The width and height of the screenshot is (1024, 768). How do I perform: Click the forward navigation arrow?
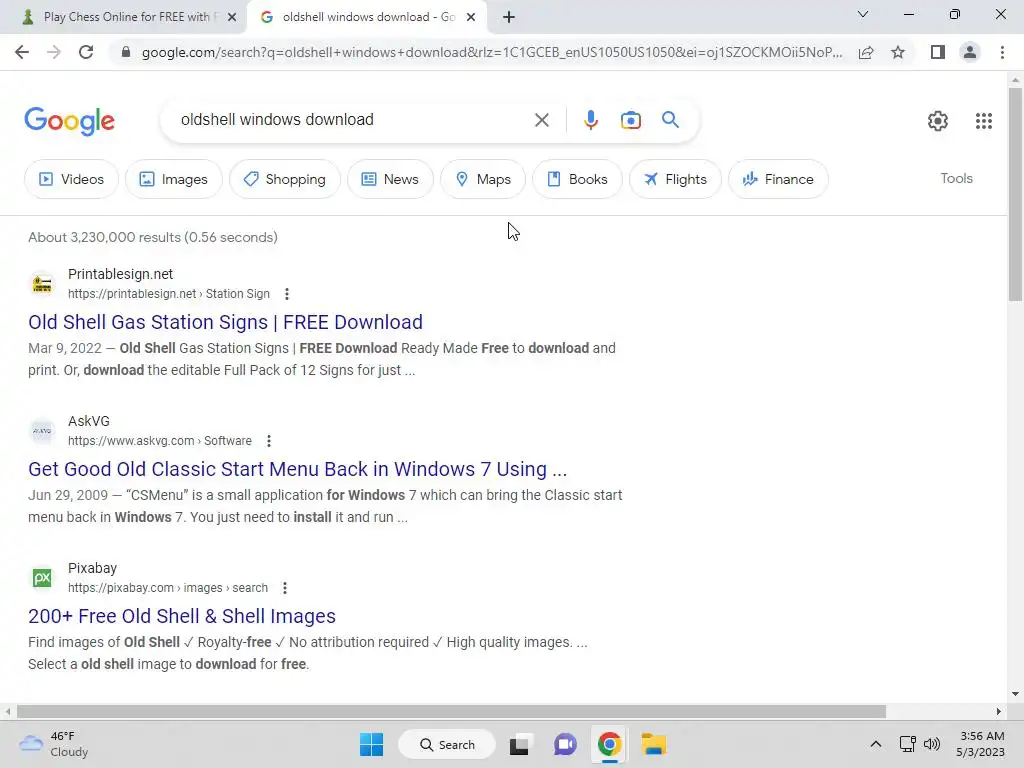(54, 52)
